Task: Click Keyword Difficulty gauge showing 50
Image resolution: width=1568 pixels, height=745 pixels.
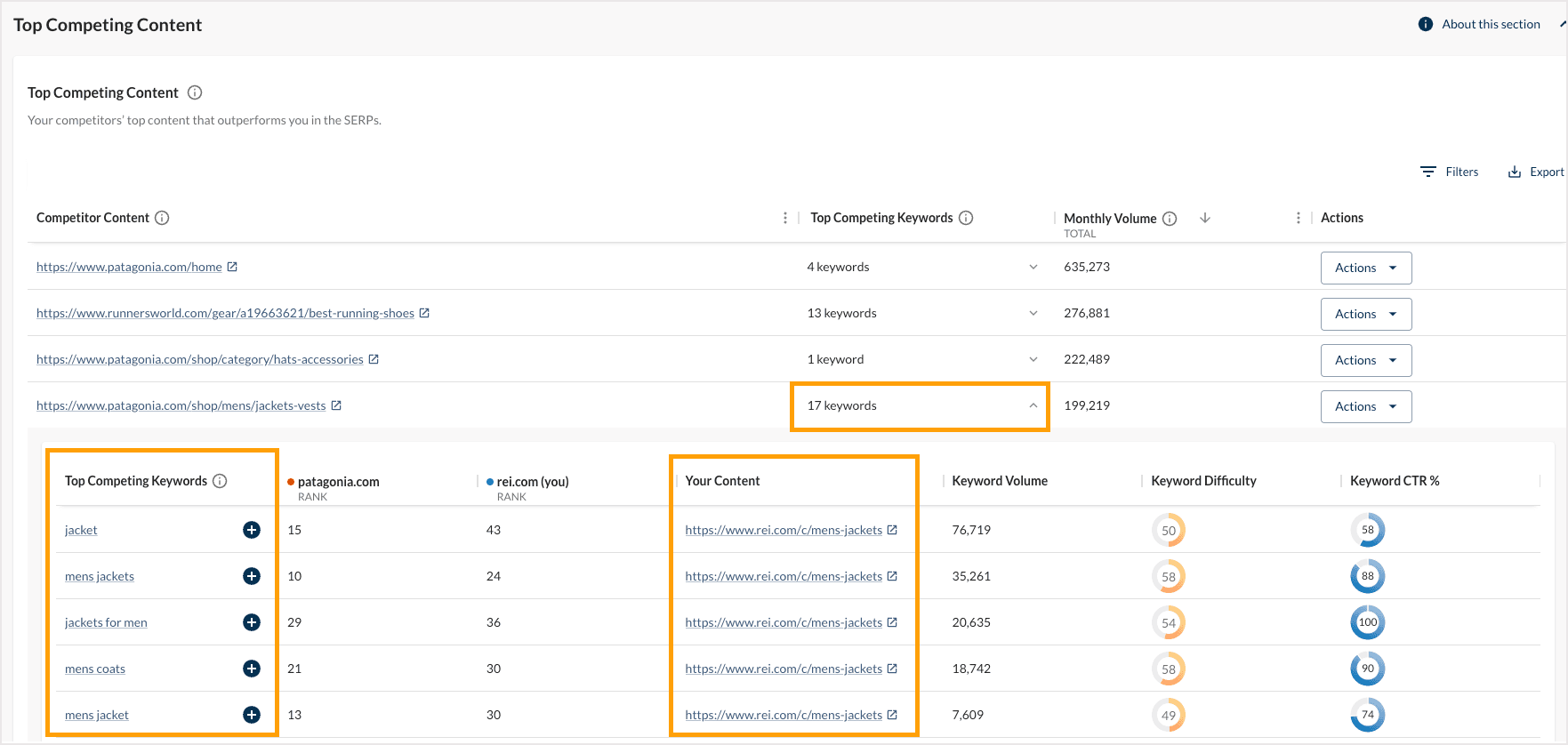Action: pyautogui.click(x=1168, y=531)
